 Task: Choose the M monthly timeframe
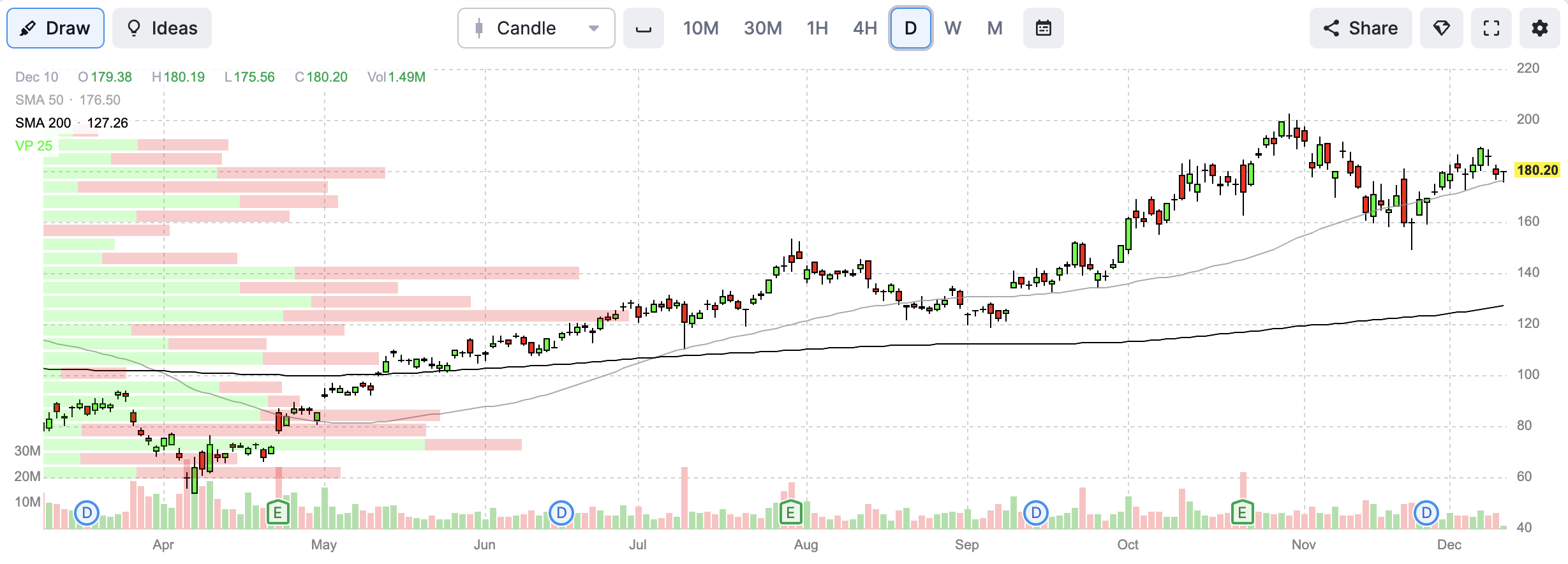click(x=995, y=28)
